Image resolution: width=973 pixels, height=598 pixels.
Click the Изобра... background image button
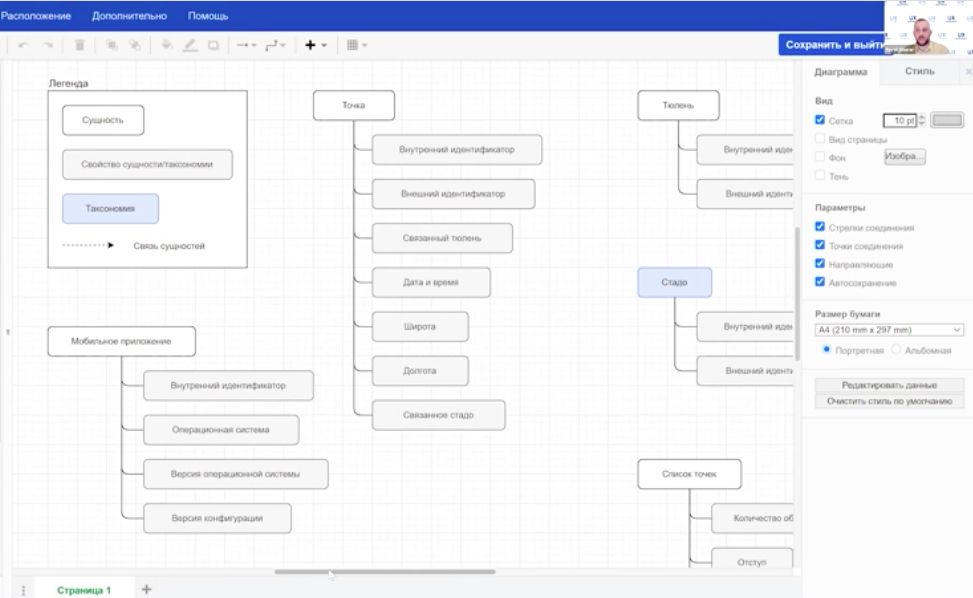pyautogui.click(x=904, y=156)
